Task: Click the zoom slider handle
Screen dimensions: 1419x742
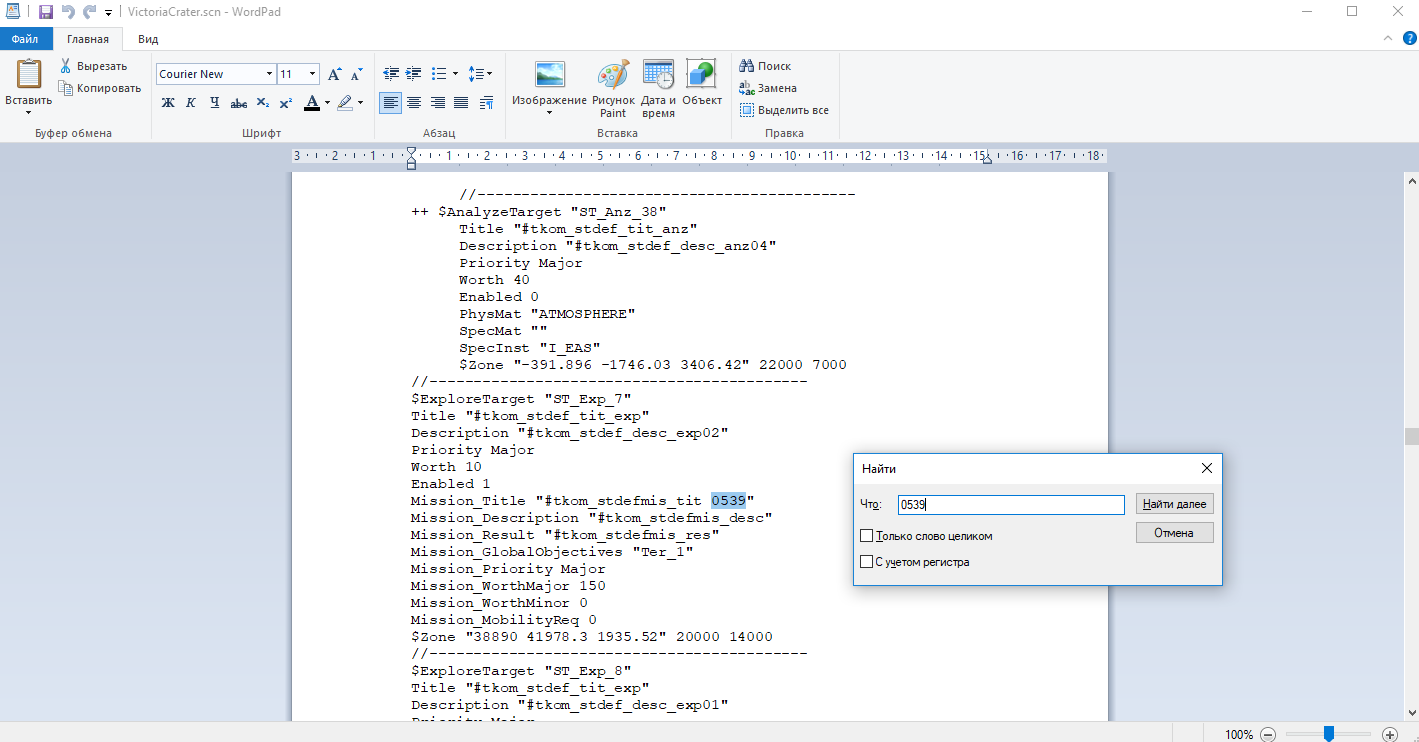Action: 1329,734
